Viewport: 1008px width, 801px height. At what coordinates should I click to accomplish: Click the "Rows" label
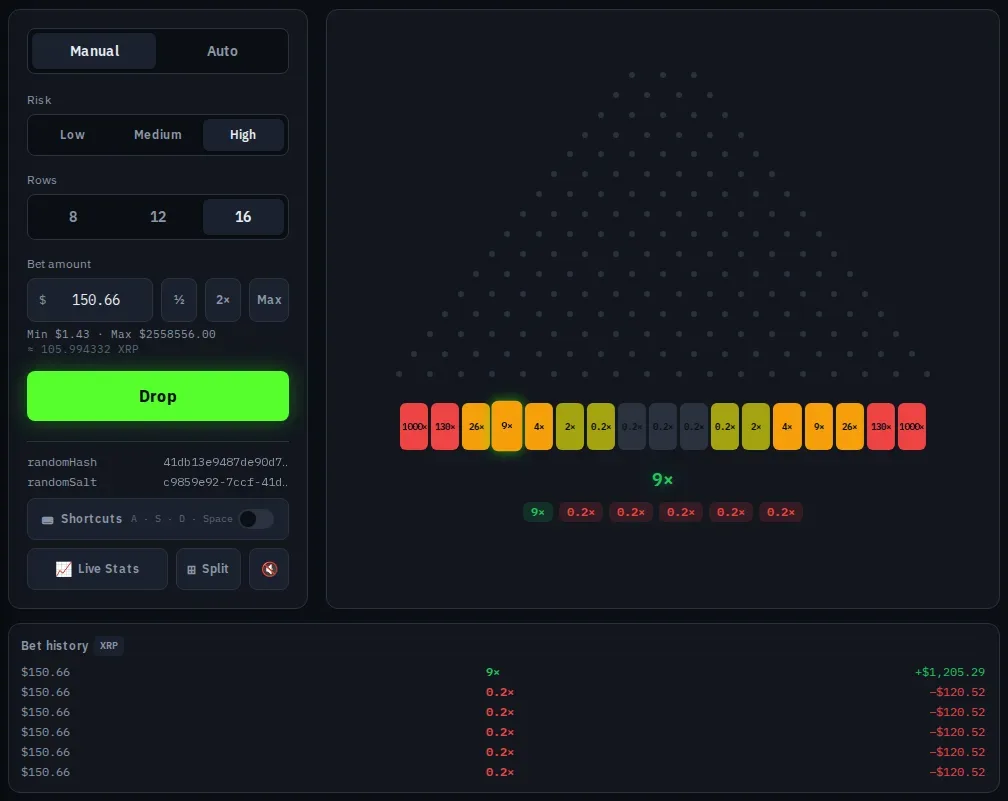click(x=42, y=180)
